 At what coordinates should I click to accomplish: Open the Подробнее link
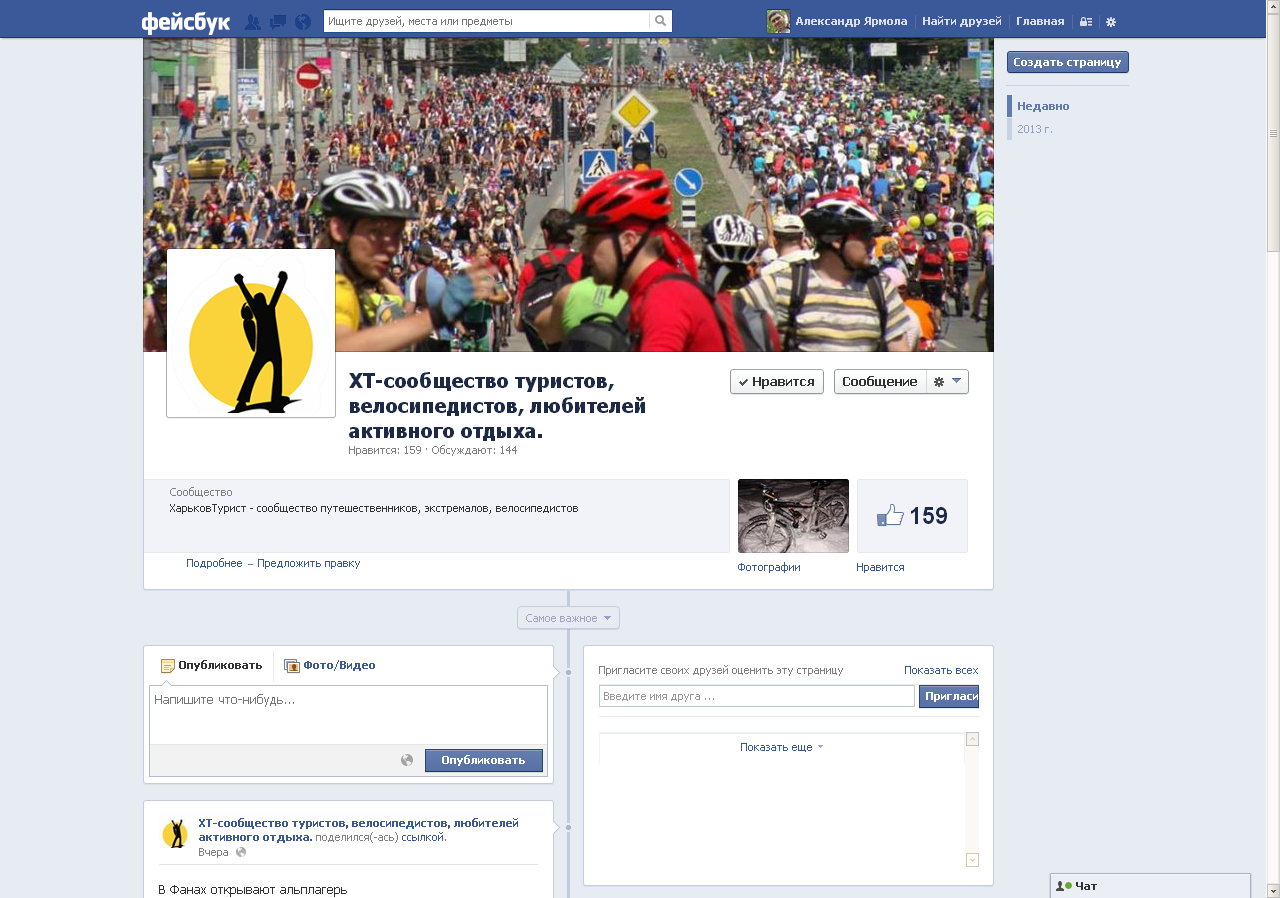(x=214, y=564)
